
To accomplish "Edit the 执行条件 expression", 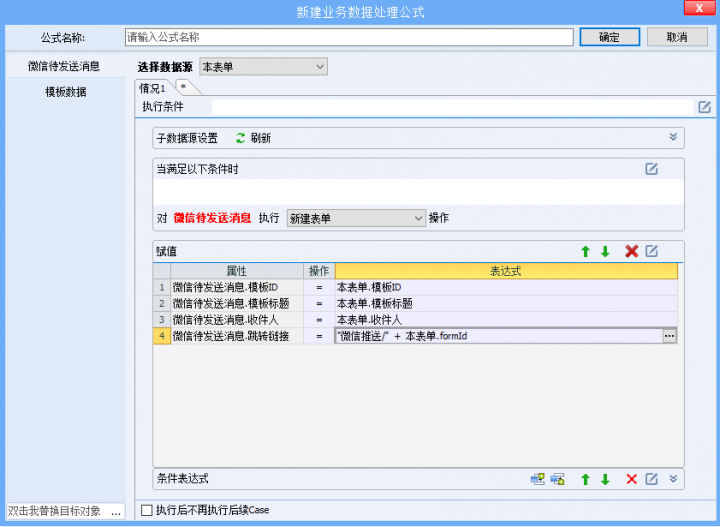I will [704, 107].
